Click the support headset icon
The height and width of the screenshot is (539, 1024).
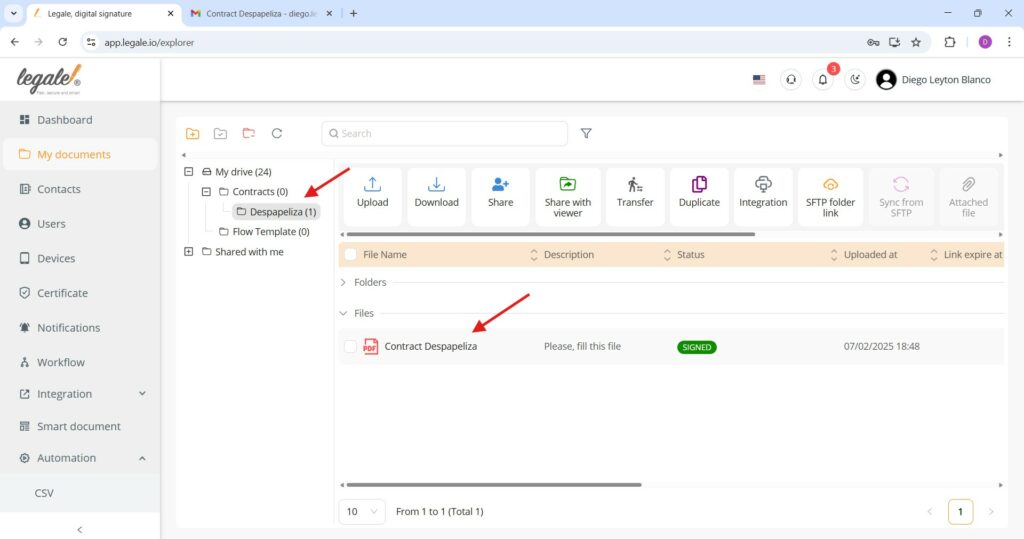(x=791, y=80)
